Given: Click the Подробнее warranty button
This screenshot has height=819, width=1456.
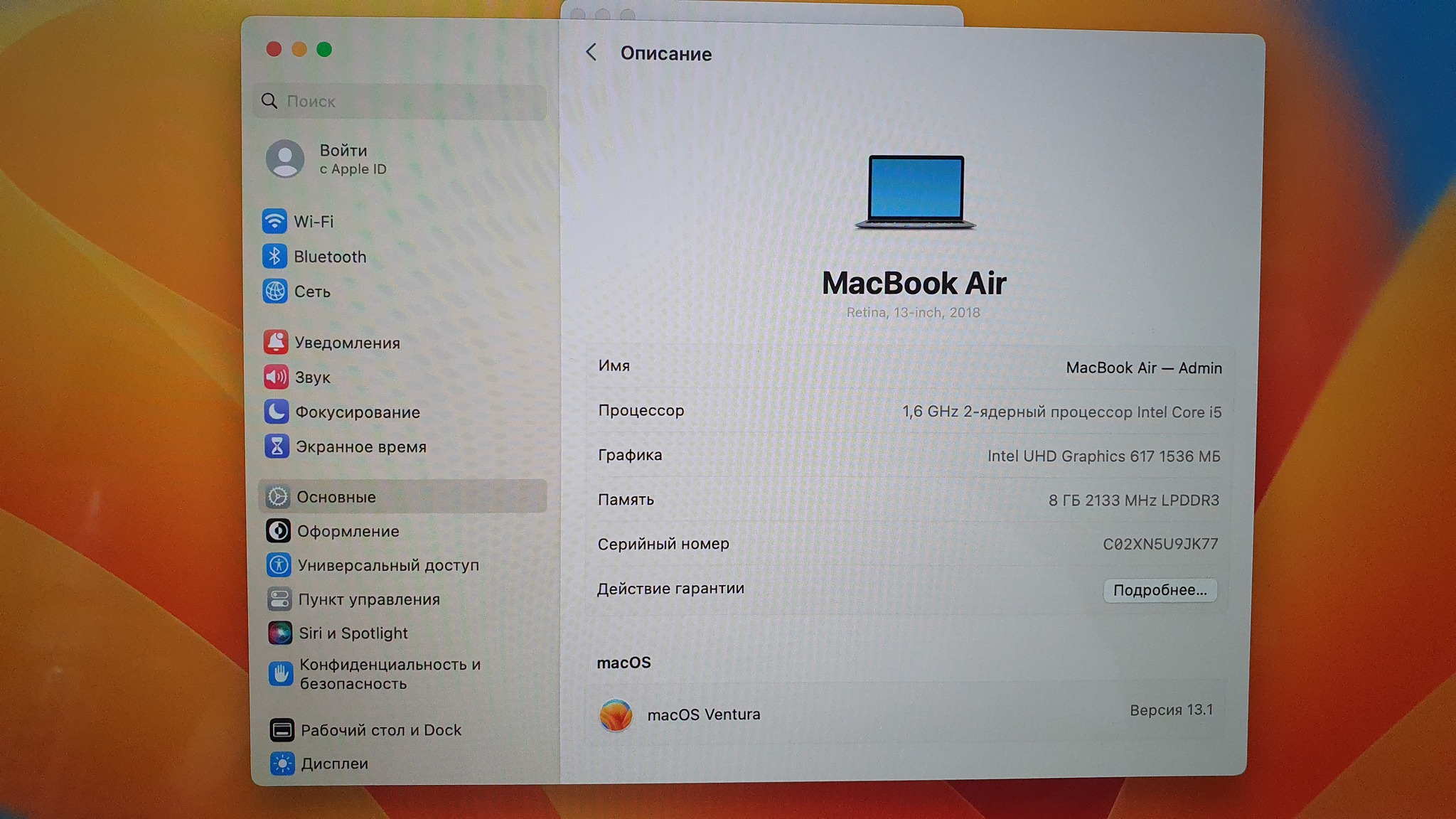Looking at the screenshot, I should coord(1160,590).
